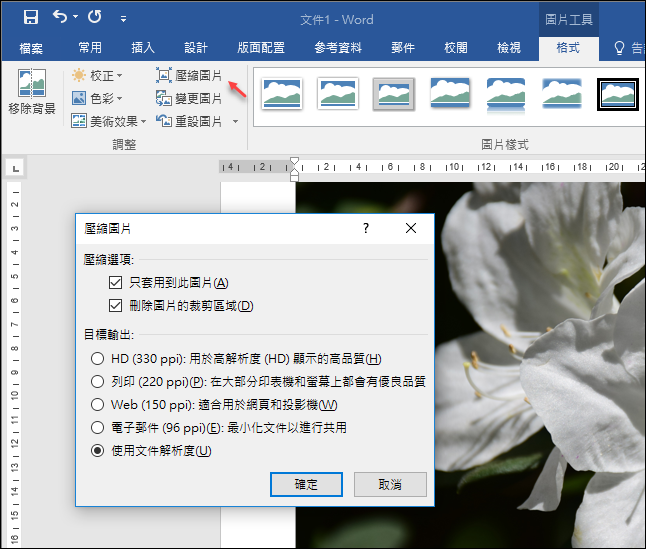Image resolution: width=646 pixels, height=549 pixels.
Task: Apply the first picture style thumbnail
Action: [282, 93]
